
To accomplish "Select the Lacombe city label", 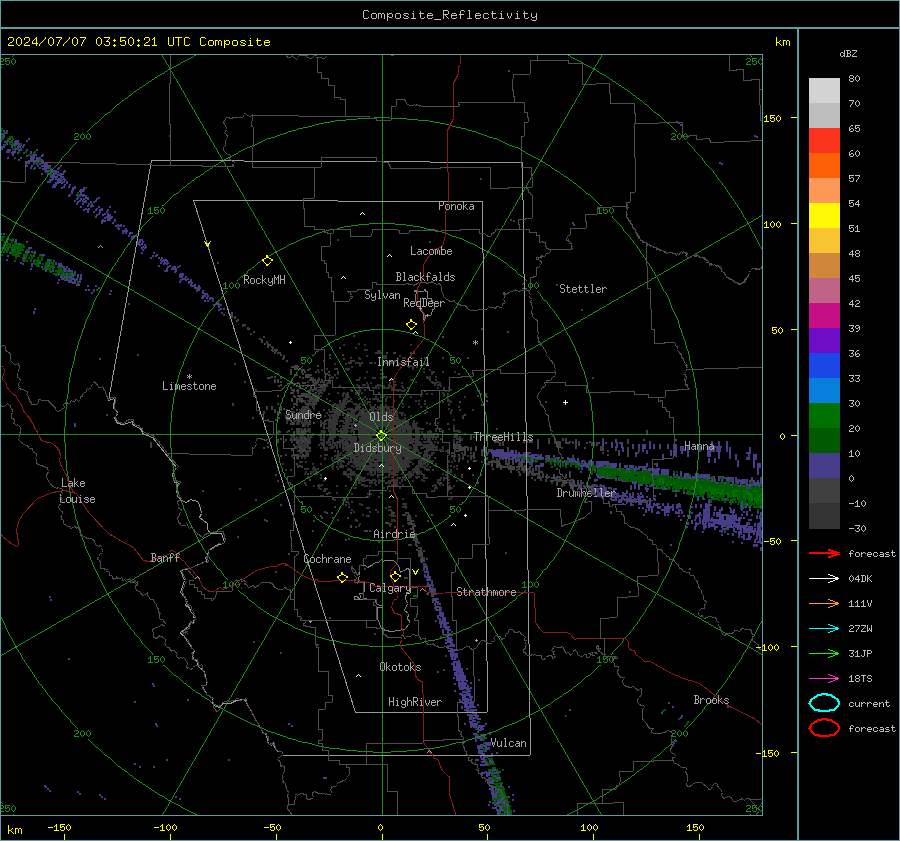I will [431, 251].
